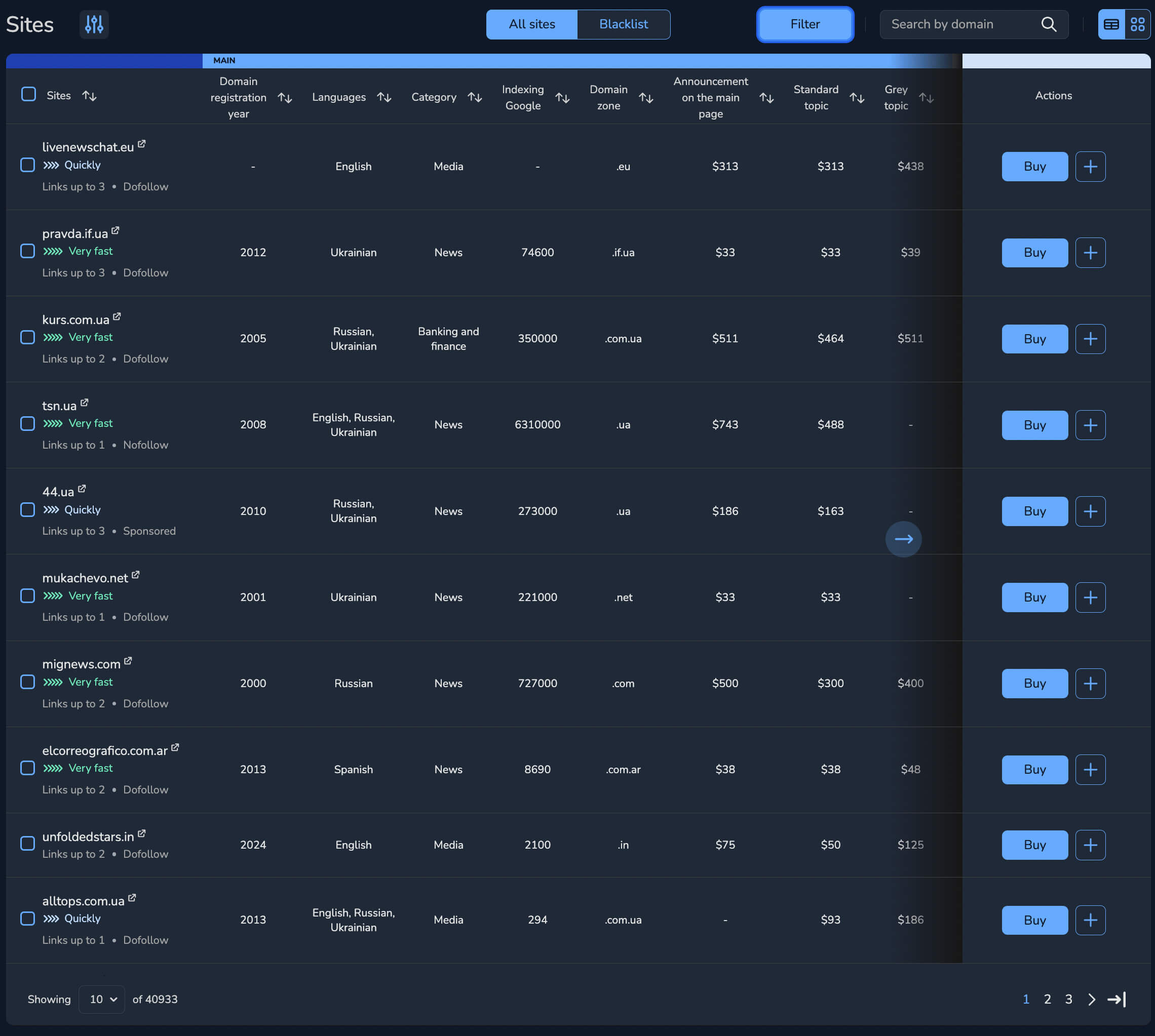Tick the select-all sites checkbox

[x=28, y=95]
